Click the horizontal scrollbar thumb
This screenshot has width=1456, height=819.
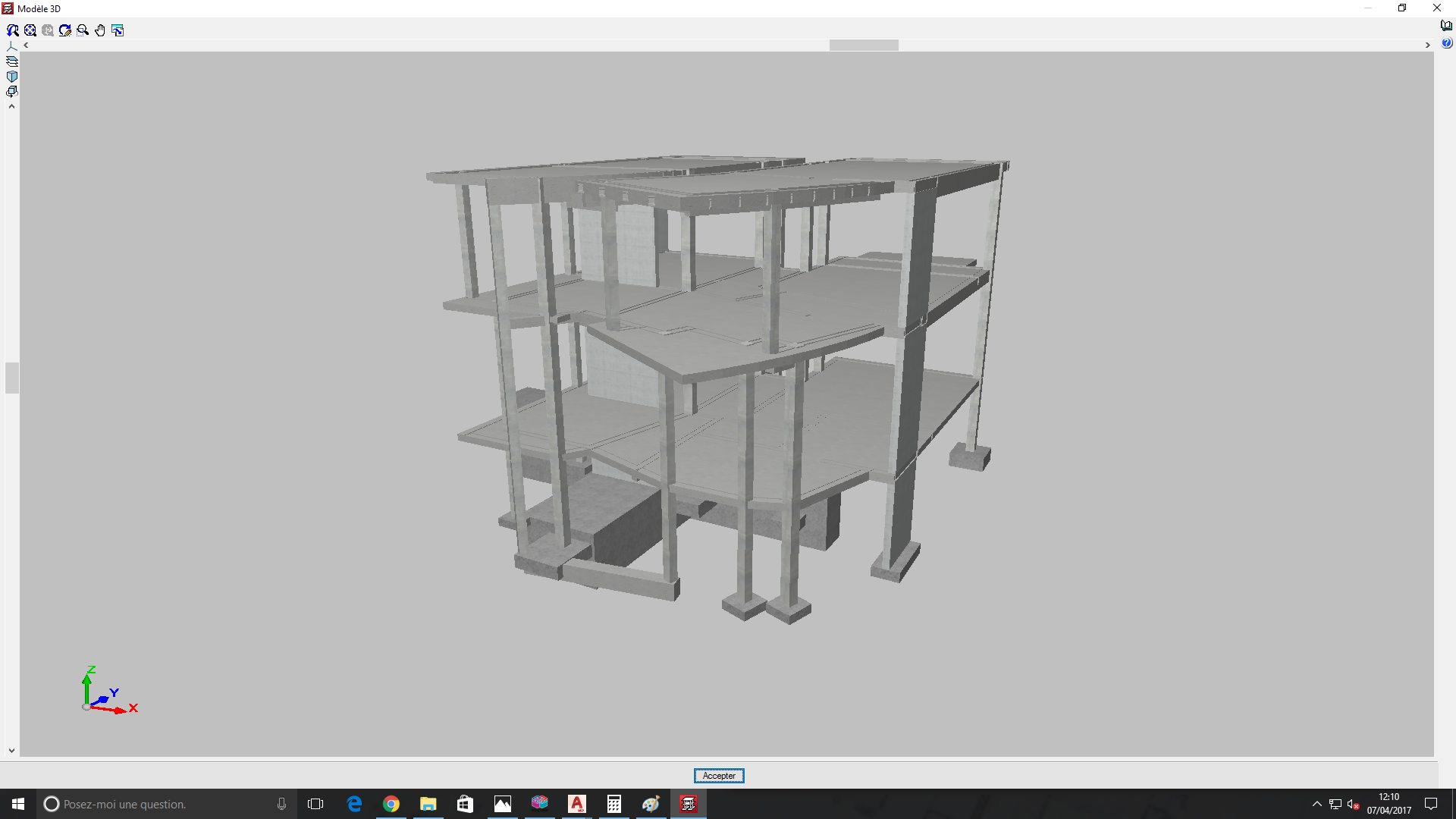point(864,45)
